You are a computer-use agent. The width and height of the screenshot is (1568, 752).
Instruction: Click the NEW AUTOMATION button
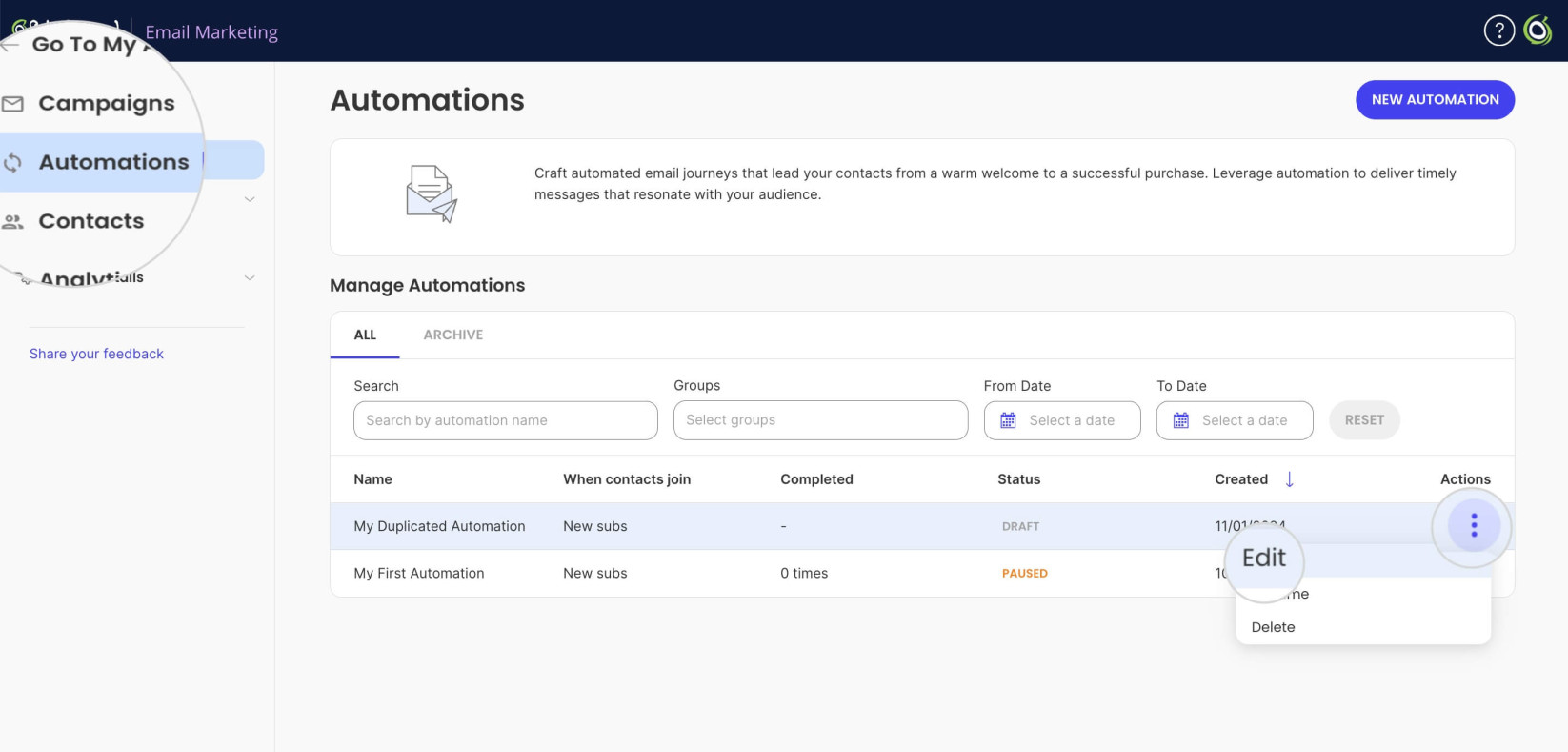click(1435, 99)
